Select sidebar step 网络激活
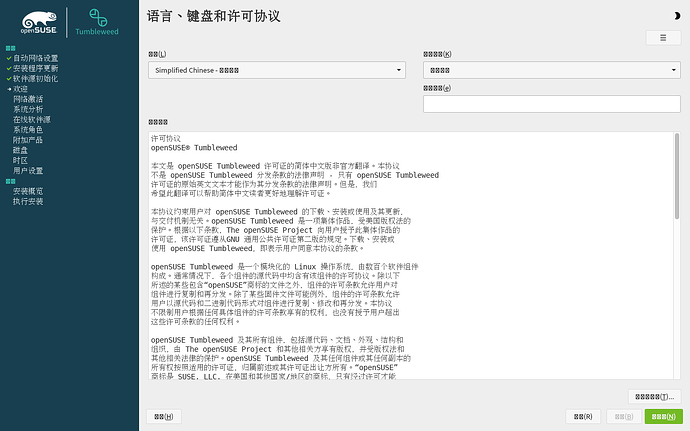 (x=28, y=99)
